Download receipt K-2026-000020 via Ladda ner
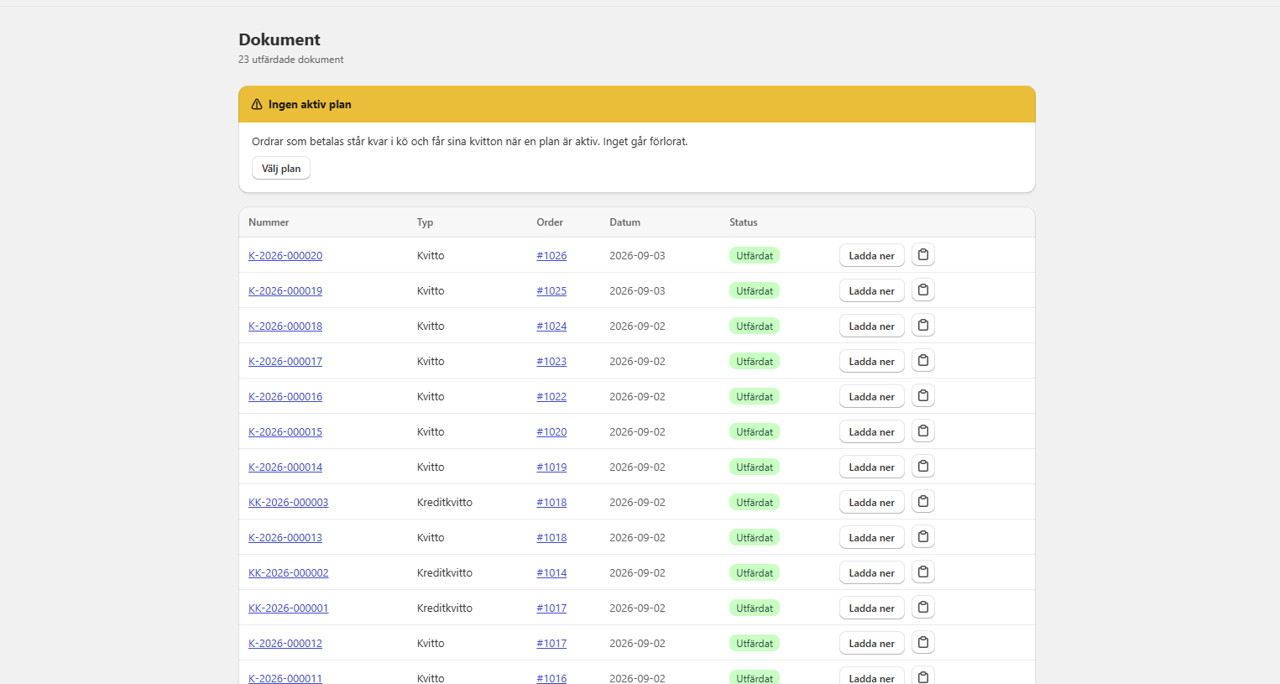 pyautogui.click(x=872, y=255)
